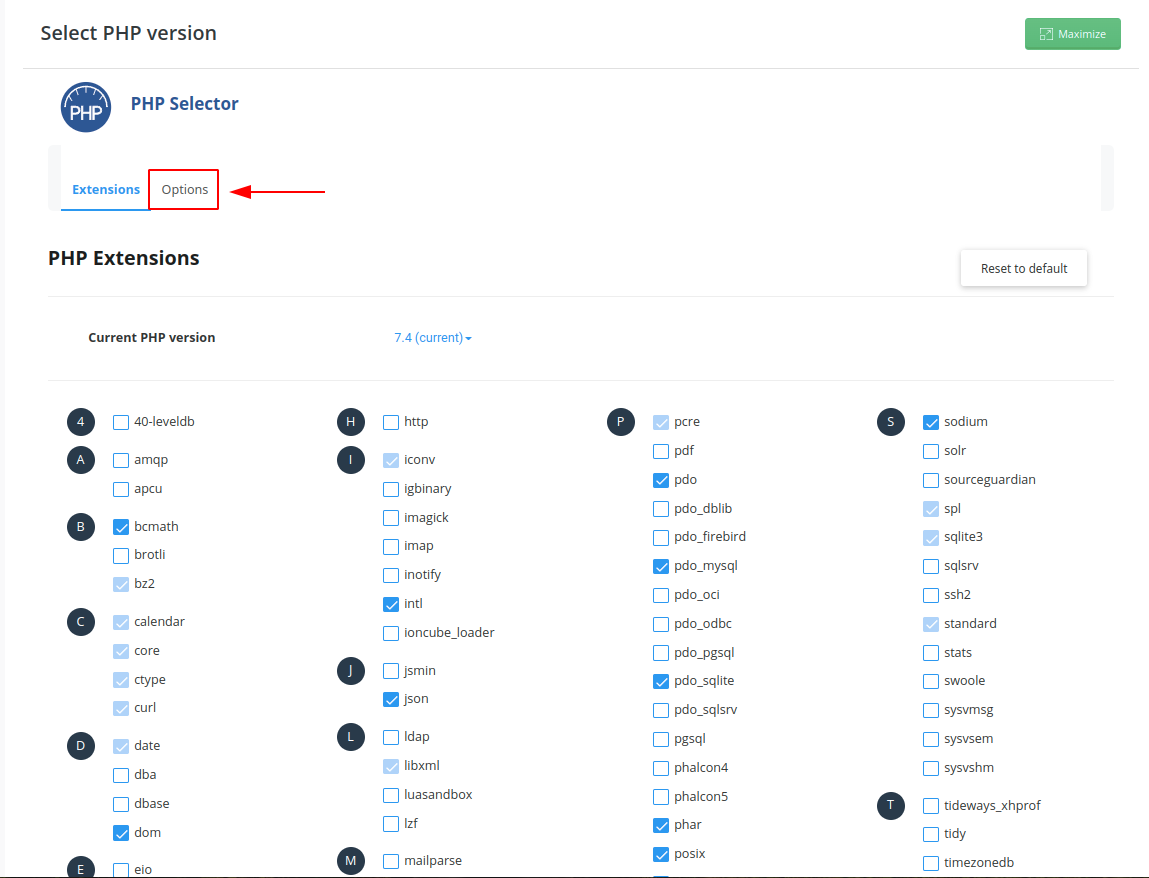
Task: Uncheck the pdo_mysql extension checkbox
Action: [661, 567]
